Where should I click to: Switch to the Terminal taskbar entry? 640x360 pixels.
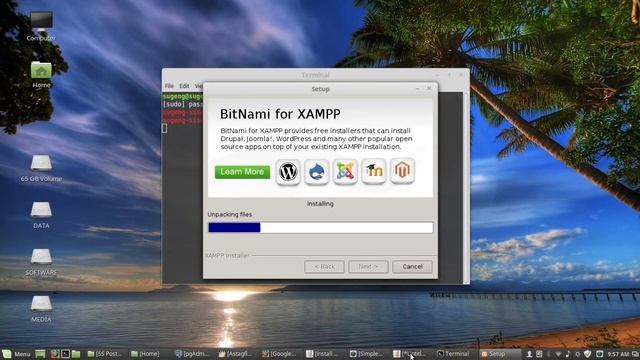(453, 354)
